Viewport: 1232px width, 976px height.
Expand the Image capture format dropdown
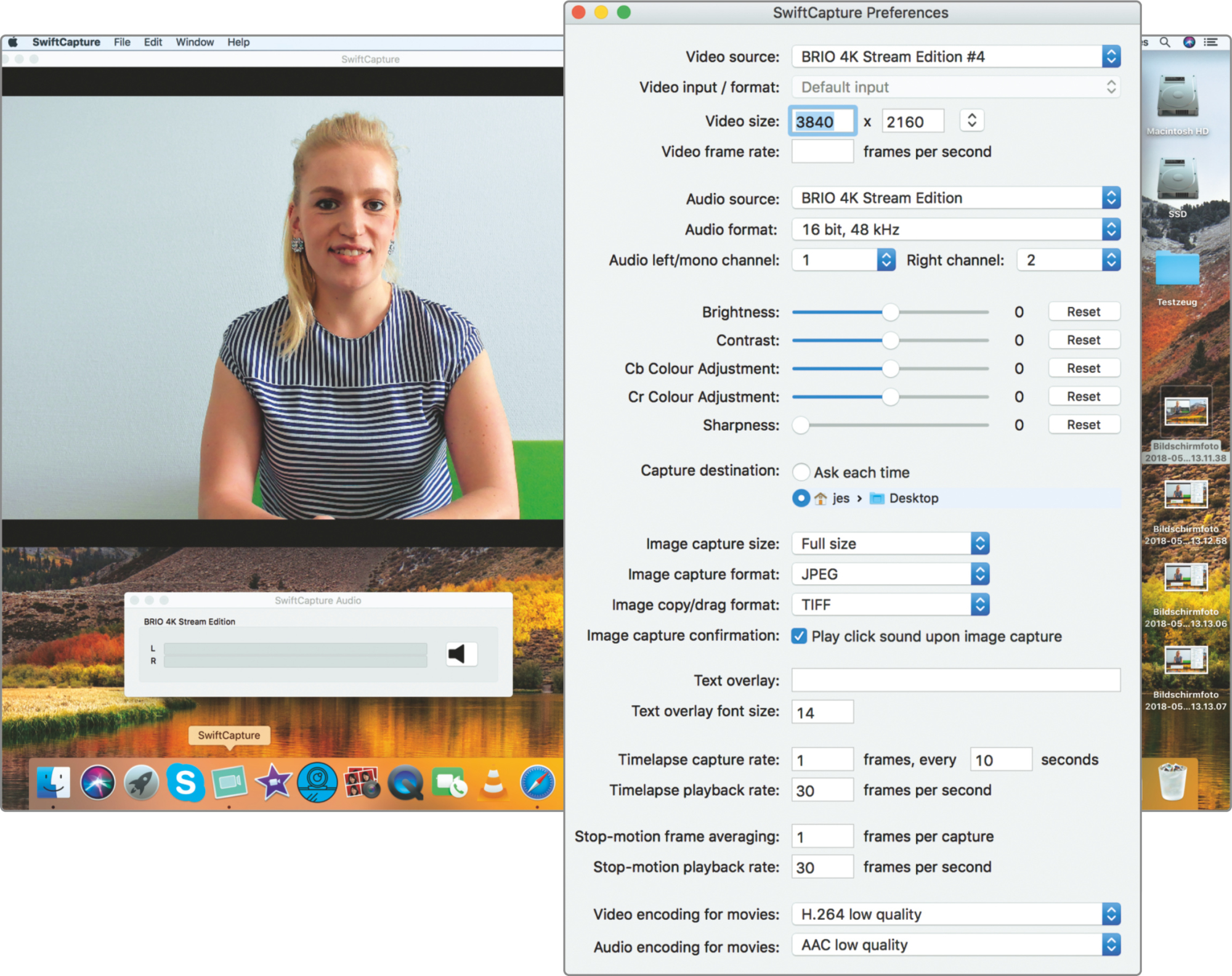click(890, 574)
